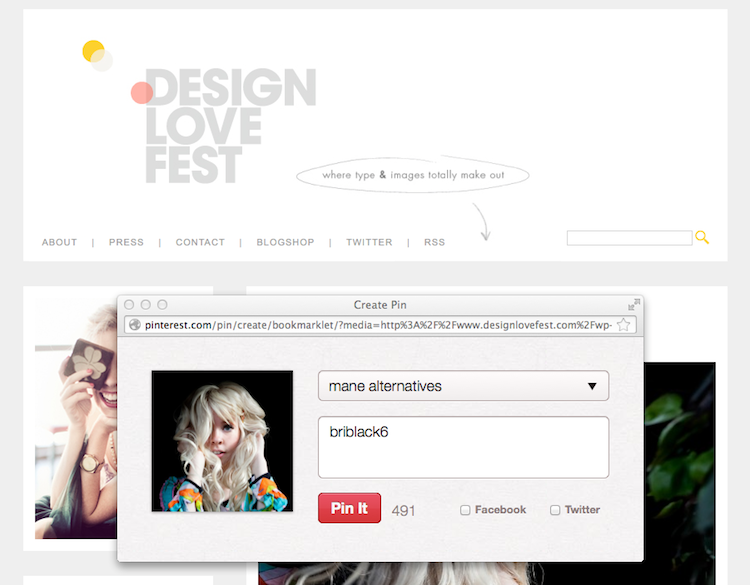The image size is (750, 585).
Task: Enable the Facebook sharing checkbox
Action: point(465,510)
